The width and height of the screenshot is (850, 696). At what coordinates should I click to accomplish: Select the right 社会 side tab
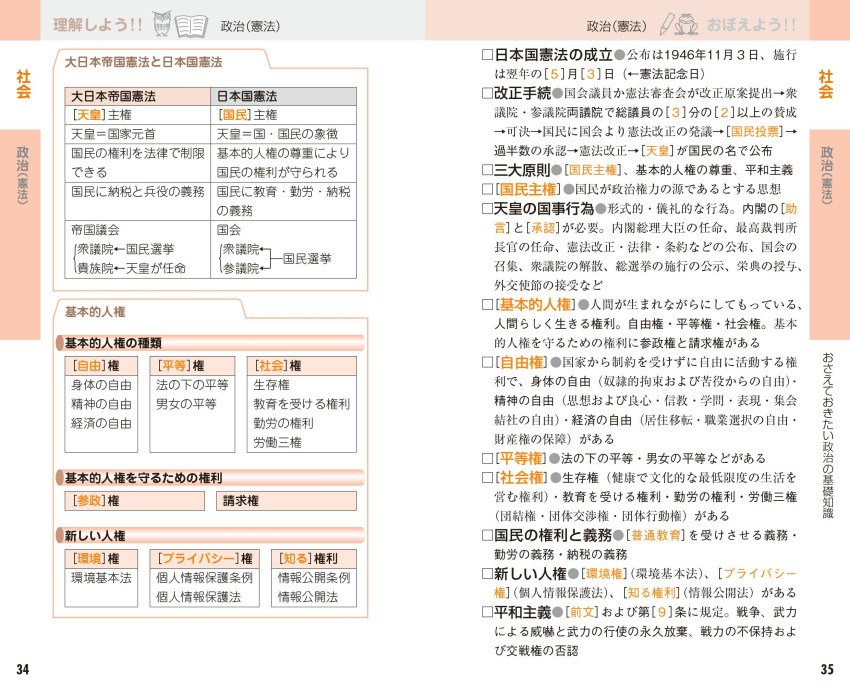pos(826,84)
